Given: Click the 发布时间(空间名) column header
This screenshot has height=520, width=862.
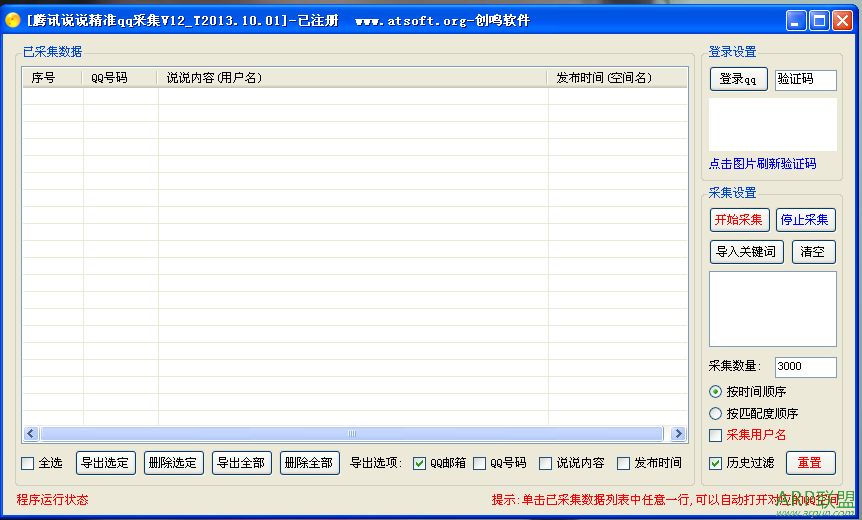Looking at the screenshot, I should click(617, 78).
